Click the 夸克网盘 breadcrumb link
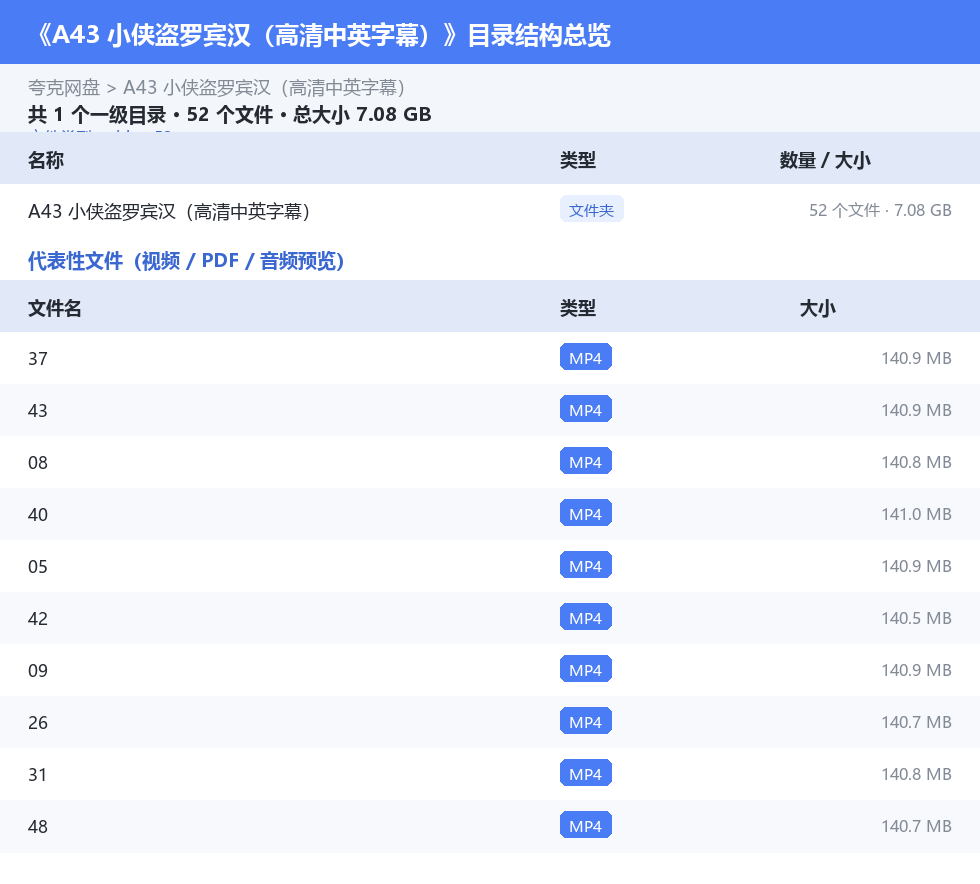Viewport: 980px width, 884px height. tap(64, 88)
